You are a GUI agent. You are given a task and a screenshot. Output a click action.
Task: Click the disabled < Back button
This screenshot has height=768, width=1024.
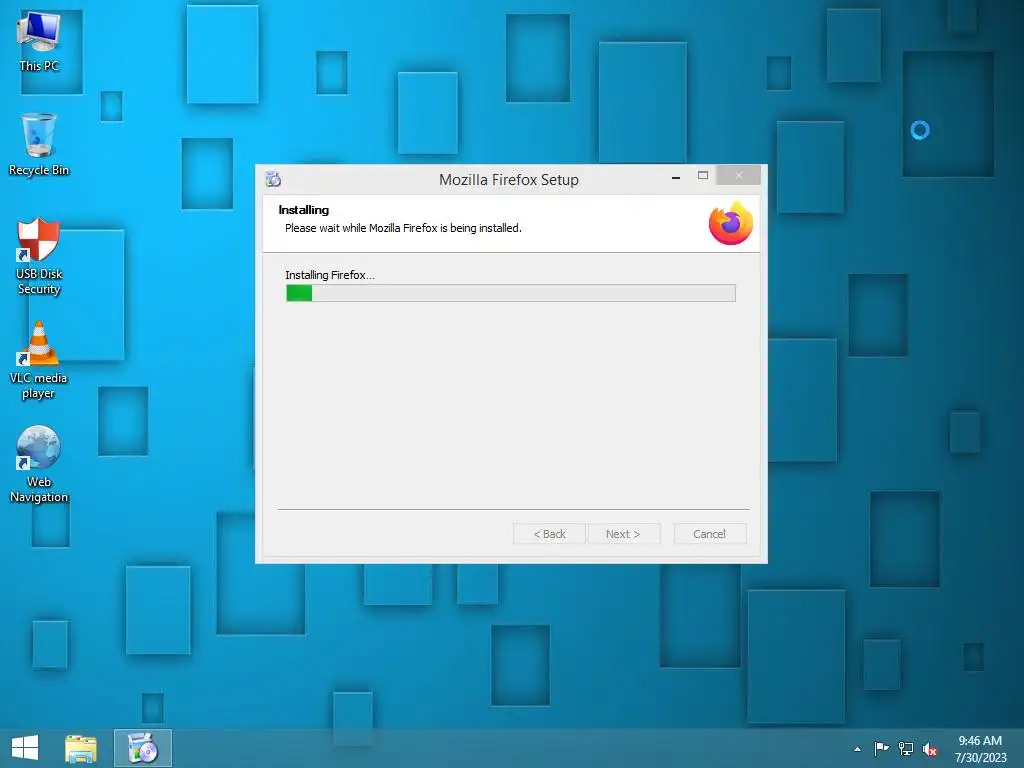(549, 534)
